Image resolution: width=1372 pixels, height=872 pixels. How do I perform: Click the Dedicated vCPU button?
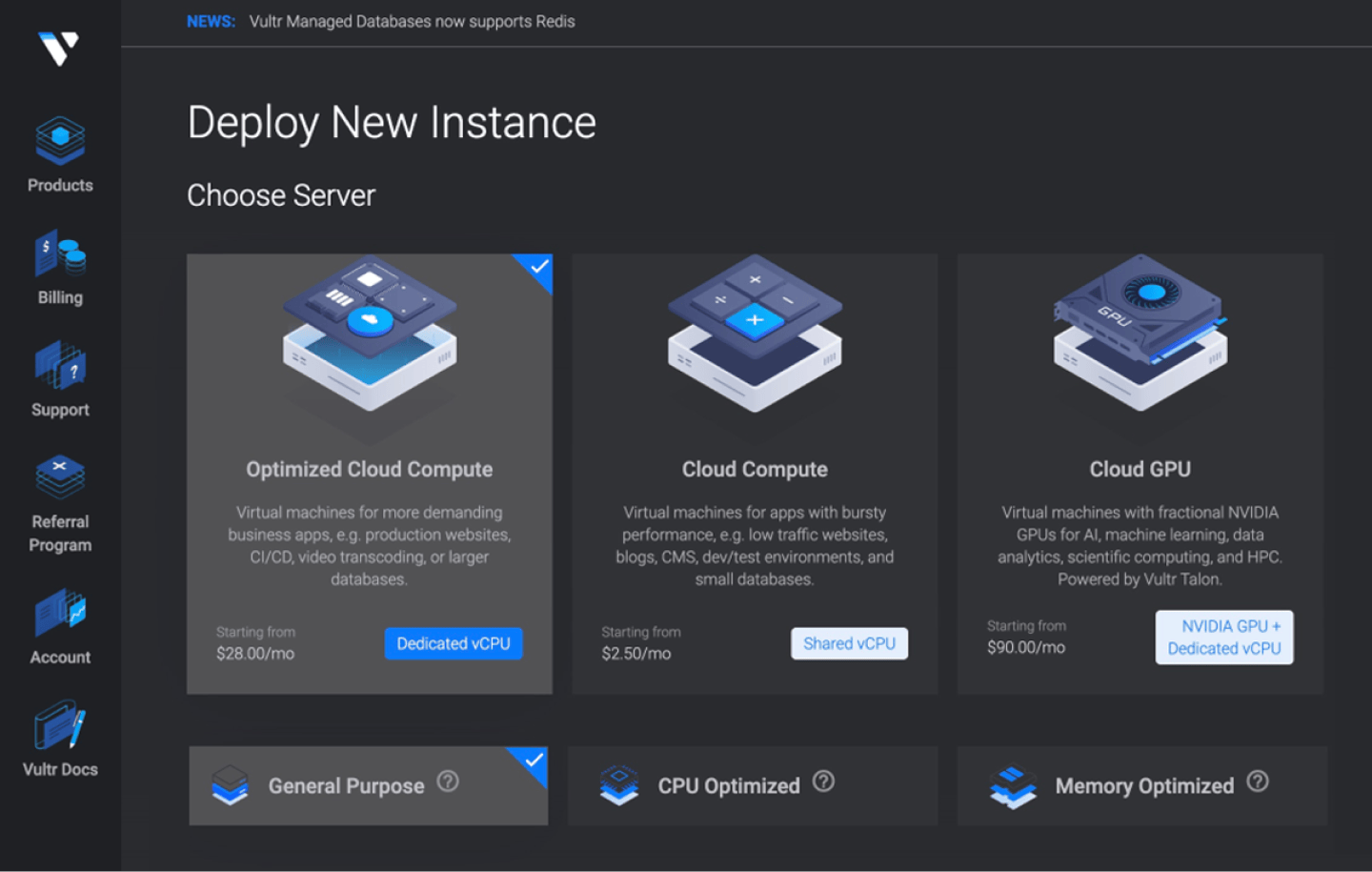point(454,643)
